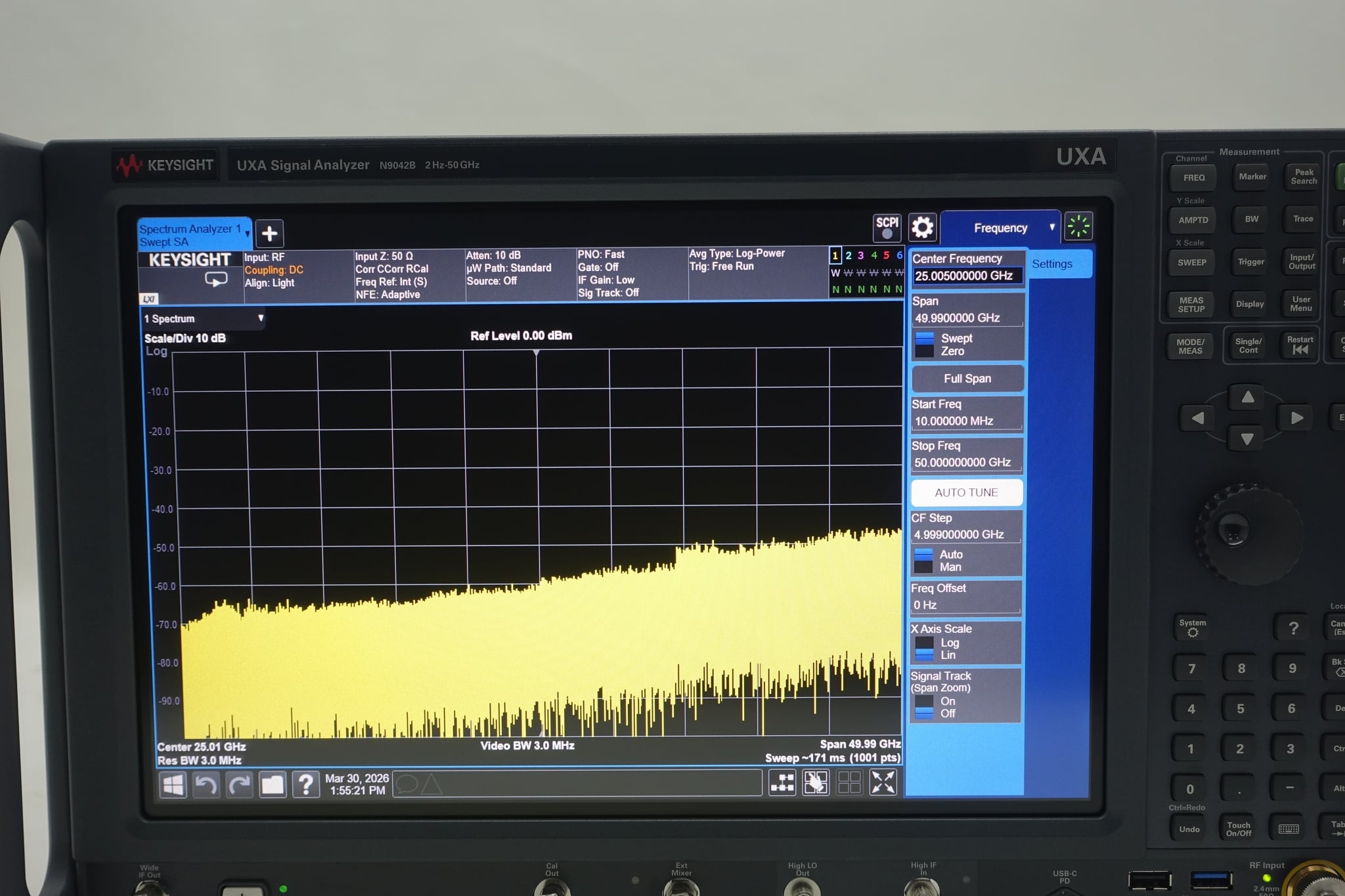Select trace 2 indicator
The image size is (1345, 896).
point(848,255)
